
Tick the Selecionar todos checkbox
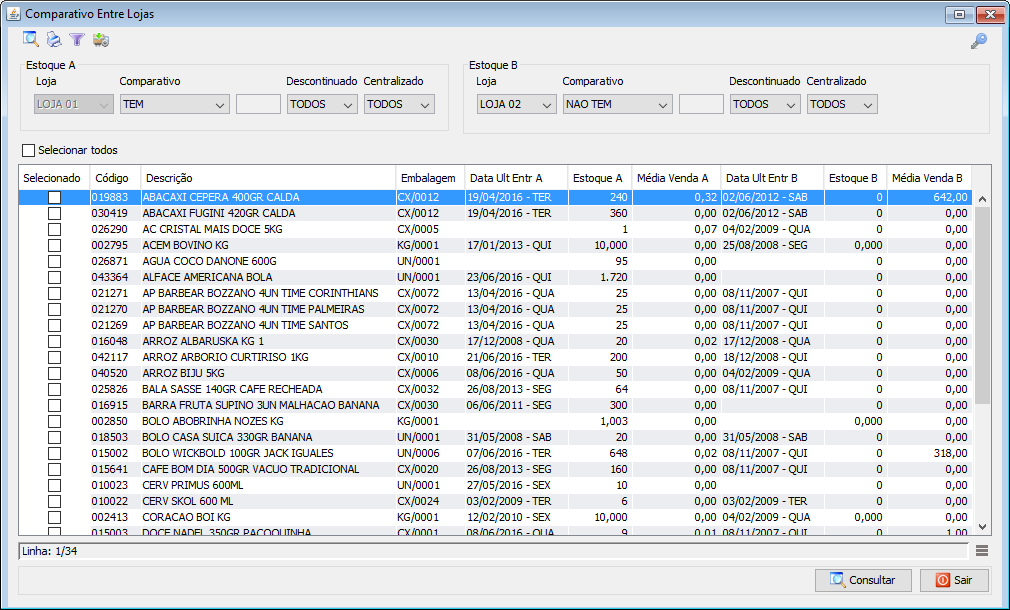[x=28, y=150]
